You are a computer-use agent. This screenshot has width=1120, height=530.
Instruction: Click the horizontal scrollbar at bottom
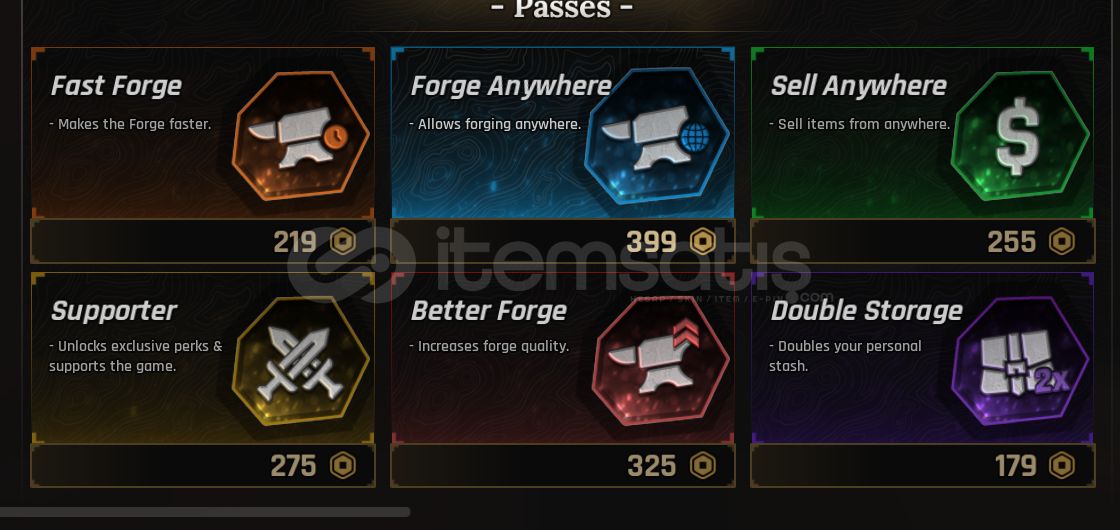[205, 511]
